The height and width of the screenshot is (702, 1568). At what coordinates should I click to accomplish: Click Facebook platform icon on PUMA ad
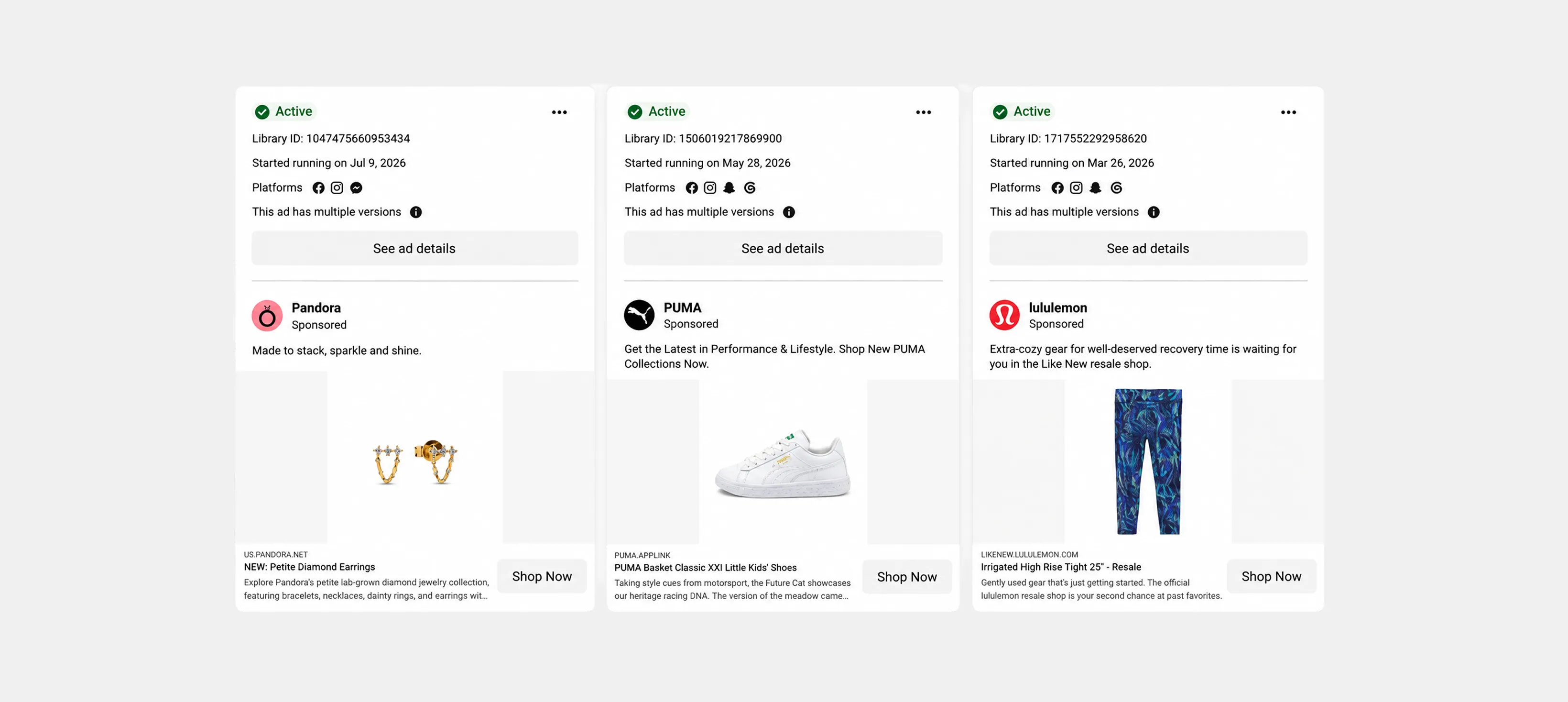coord(691,187)
